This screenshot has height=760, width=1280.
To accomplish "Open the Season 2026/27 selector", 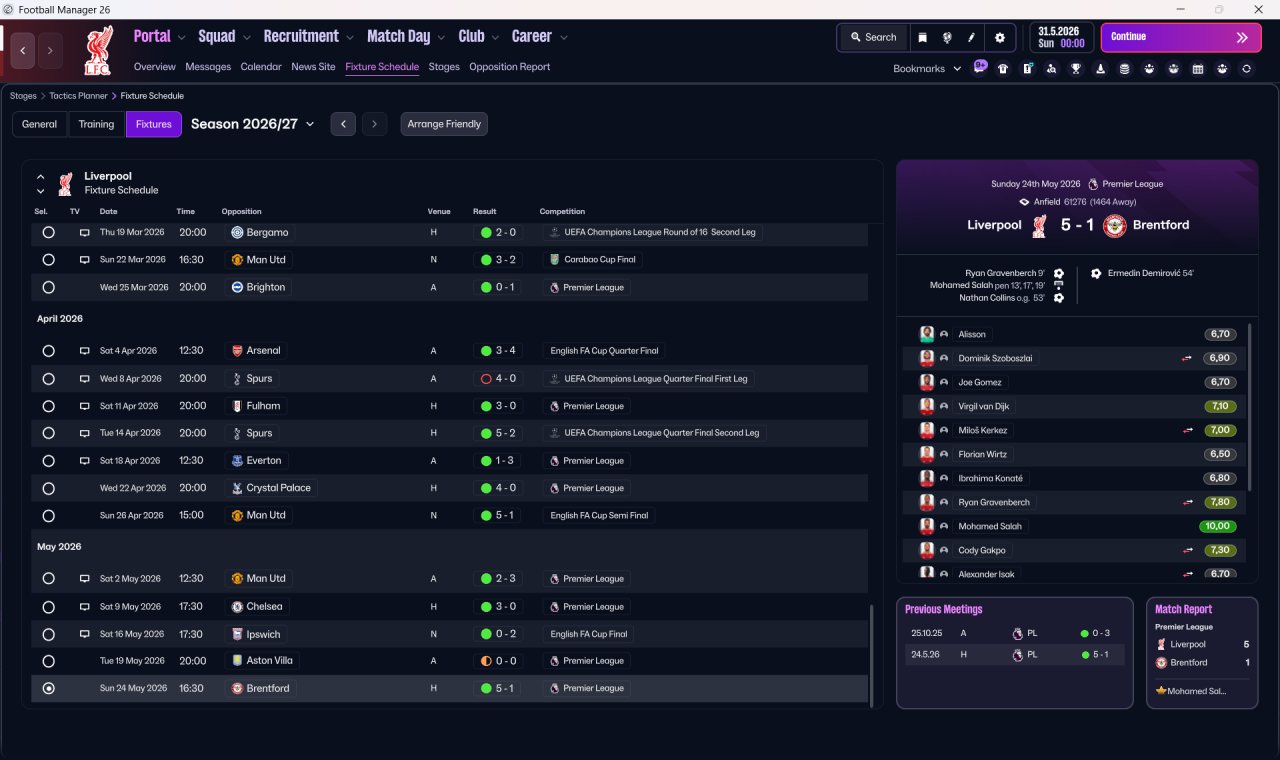I will coord(253,124).
